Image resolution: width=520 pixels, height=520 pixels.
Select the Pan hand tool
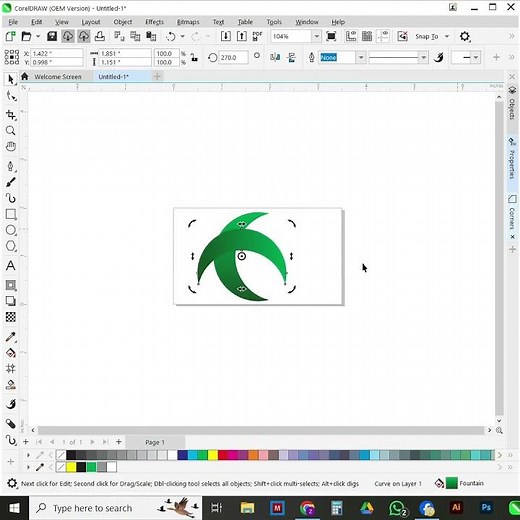[11, 146]
